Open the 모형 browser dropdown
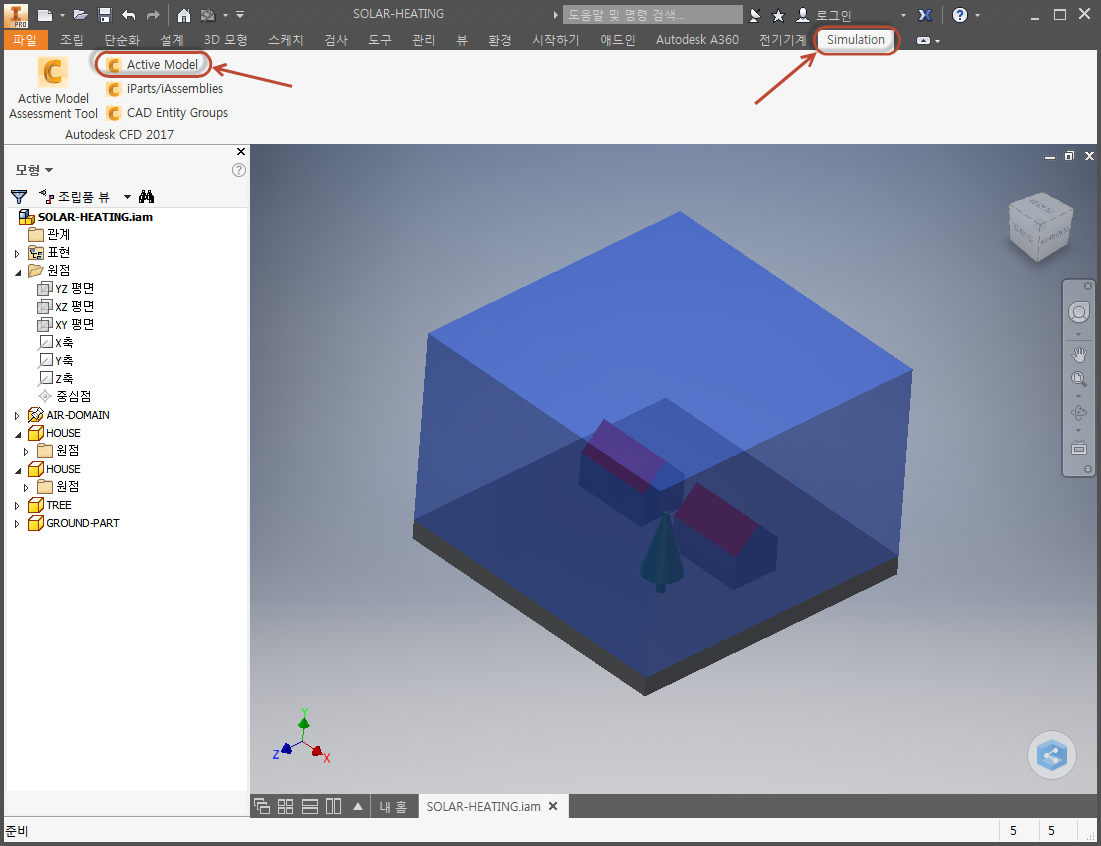1101x846 pixels. [x=34, y=170]
